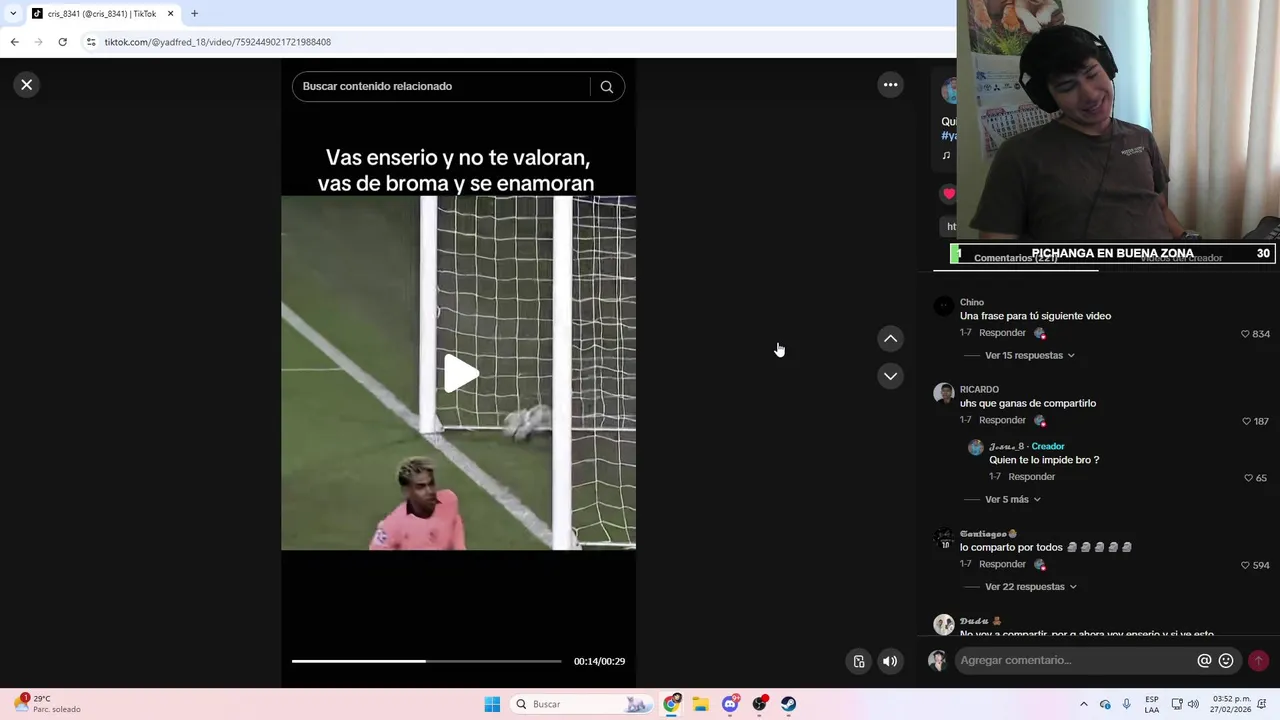
Task: Show hidden system tray icons chevron
Action: pos(1083,704)
